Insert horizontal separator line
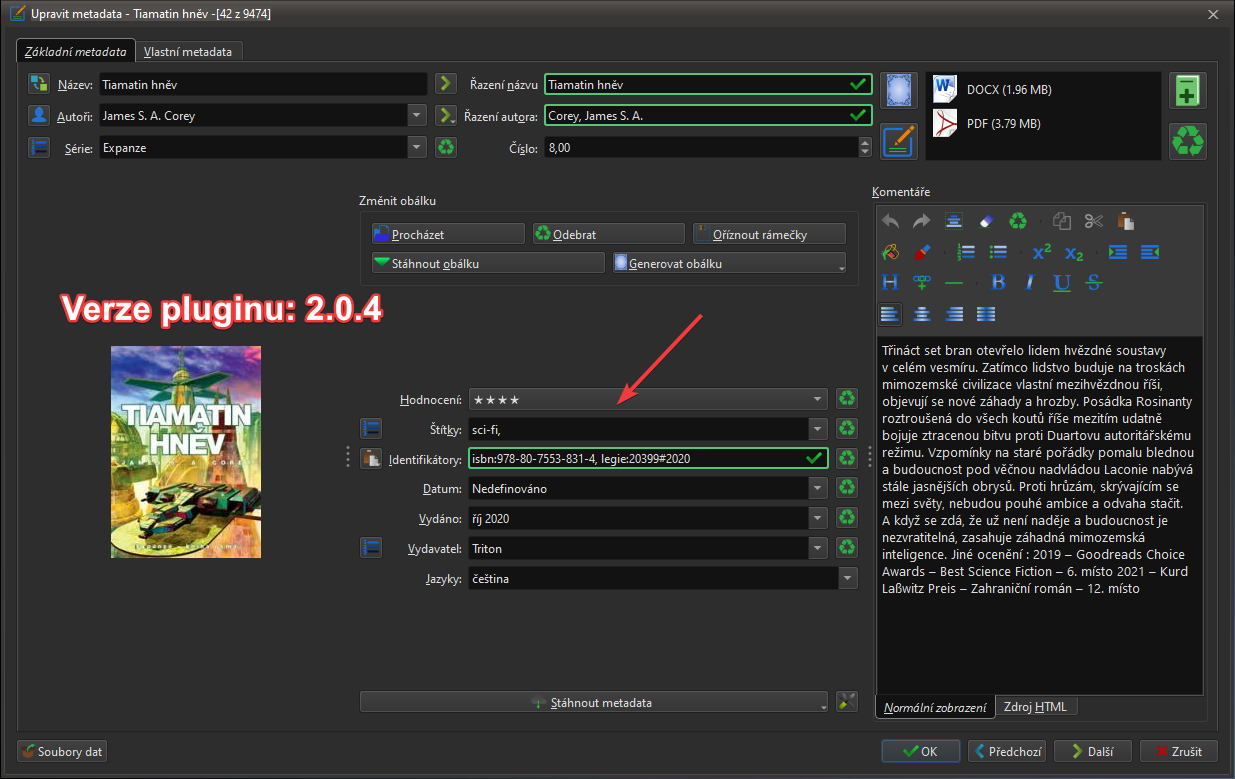Screen dimensions: 1235x779 click(954, 283)
